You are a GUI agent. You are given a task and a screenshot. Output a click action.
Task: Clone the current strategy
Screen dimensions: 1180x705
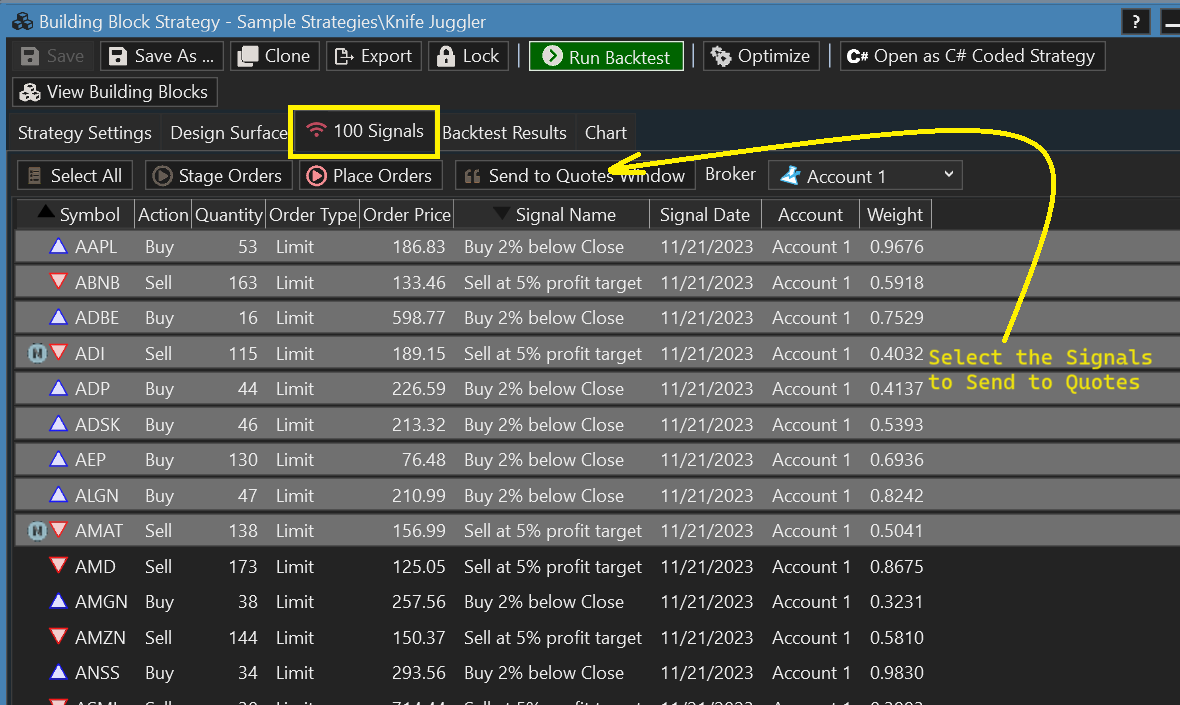click(x=275, y=57)
